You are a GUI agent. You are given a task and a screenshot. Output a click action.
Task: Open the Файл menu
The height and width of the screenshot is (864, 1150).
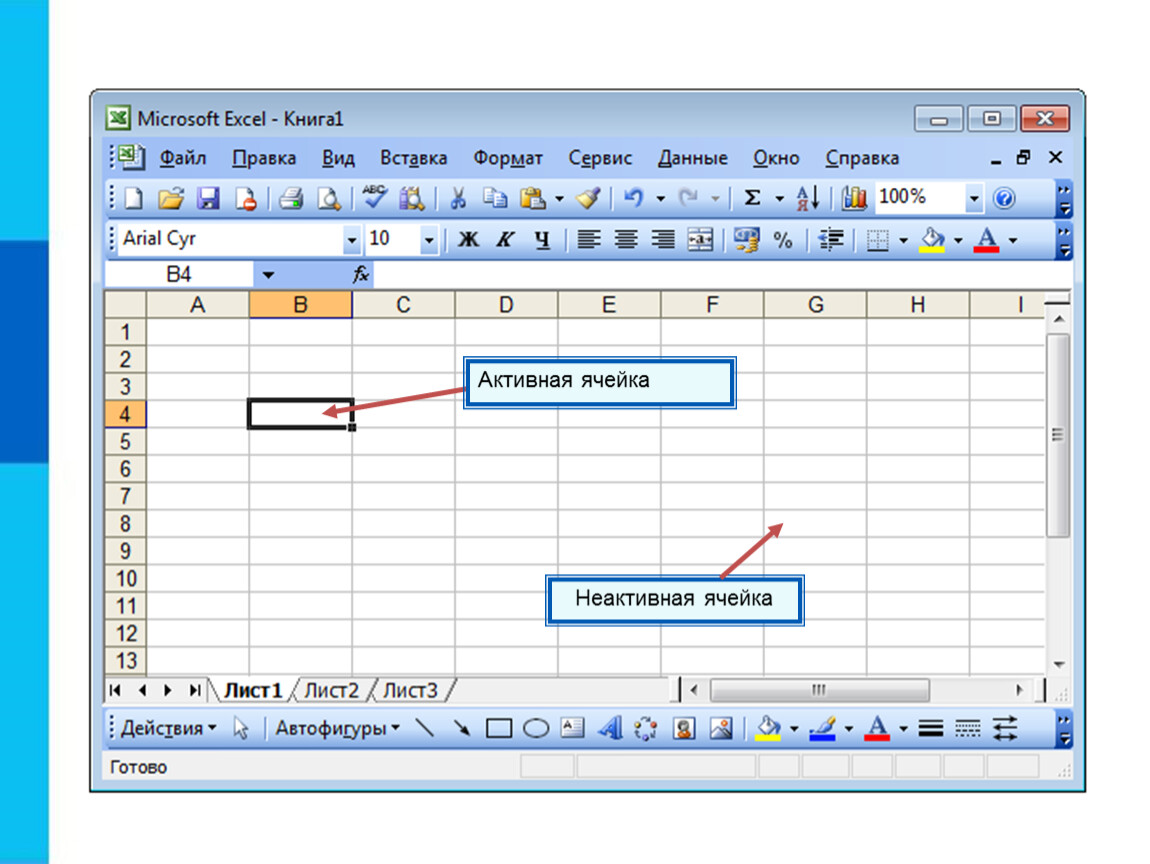tap(183, 158)
